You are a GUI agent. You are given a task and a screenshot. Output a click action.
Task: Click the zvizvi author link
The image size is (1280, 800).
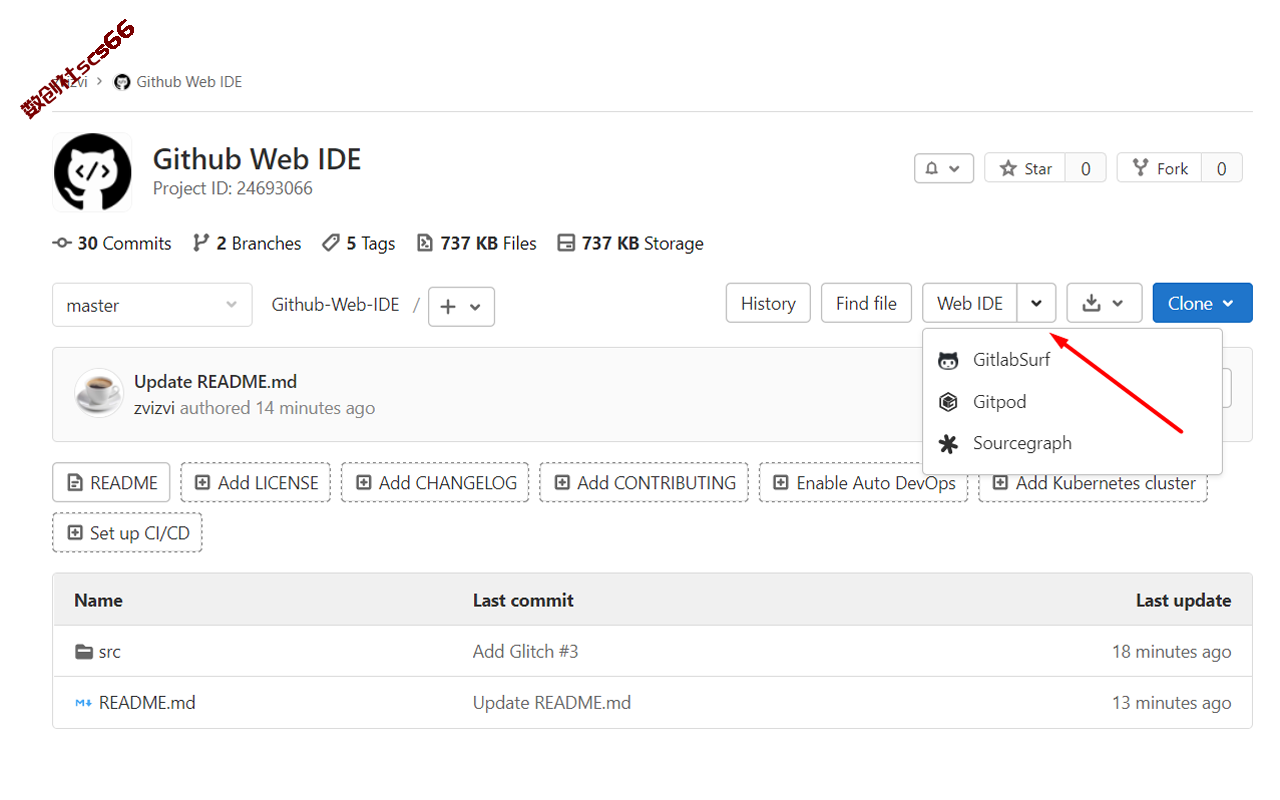155,408
